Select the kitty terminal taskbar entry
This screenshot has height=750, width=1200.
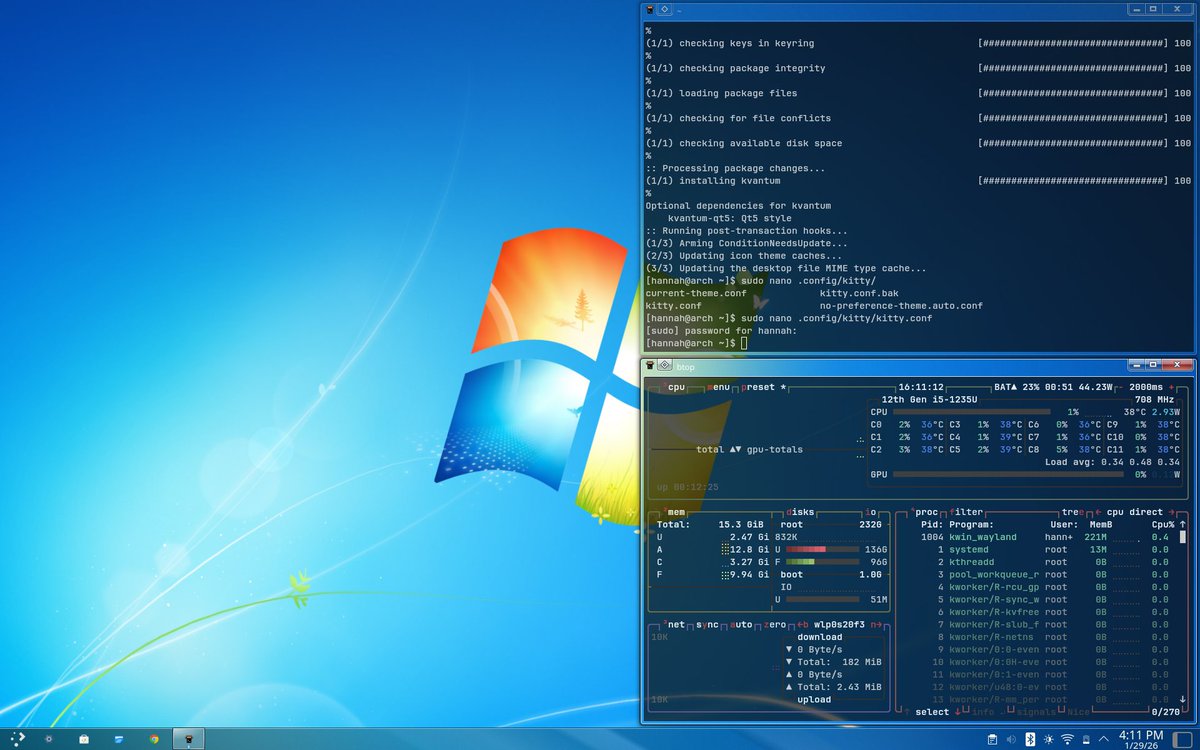(189, 739)
